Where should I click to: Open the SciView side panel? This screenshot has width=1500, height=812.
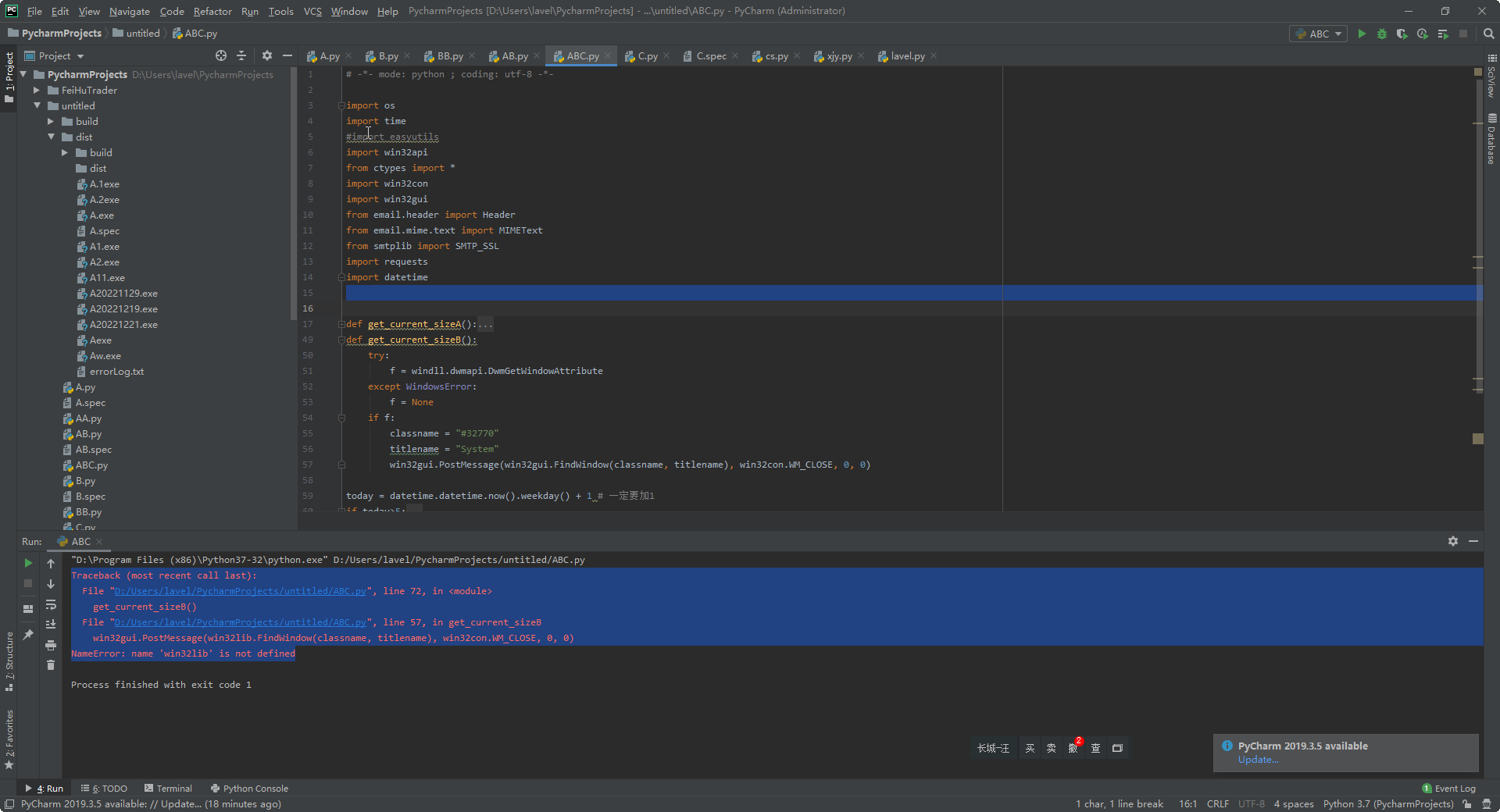tap(1491, 77)
